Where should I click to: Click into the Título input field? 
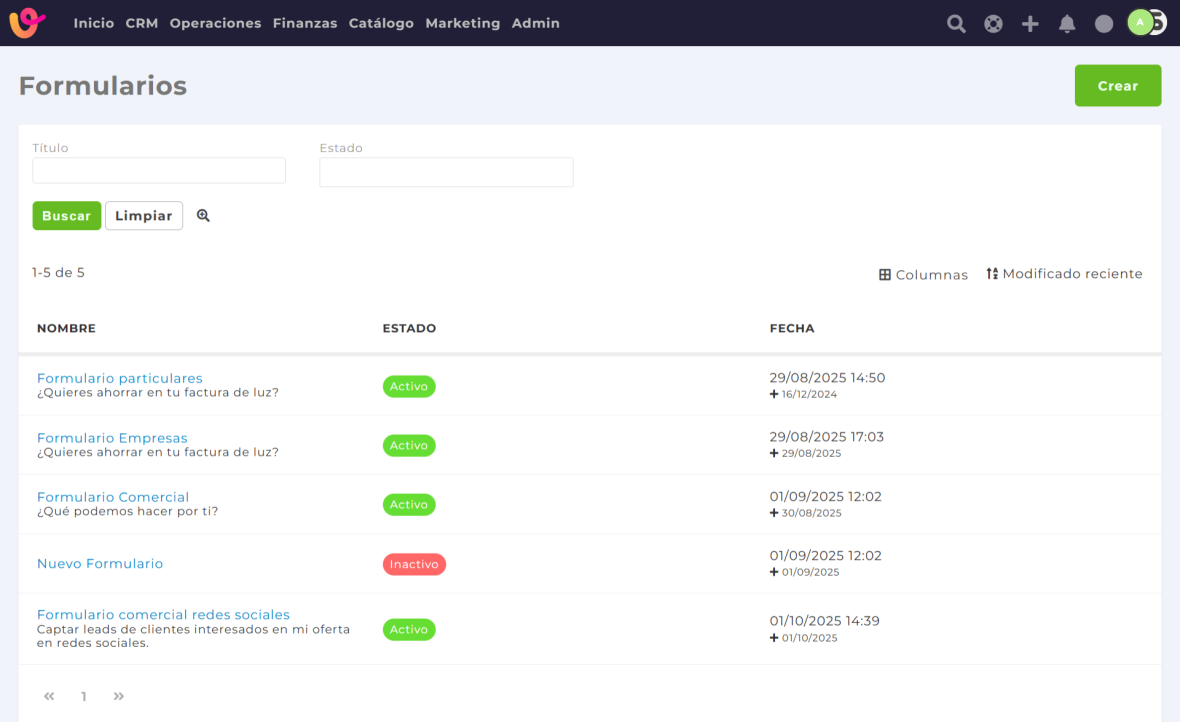tap(159, 171)
